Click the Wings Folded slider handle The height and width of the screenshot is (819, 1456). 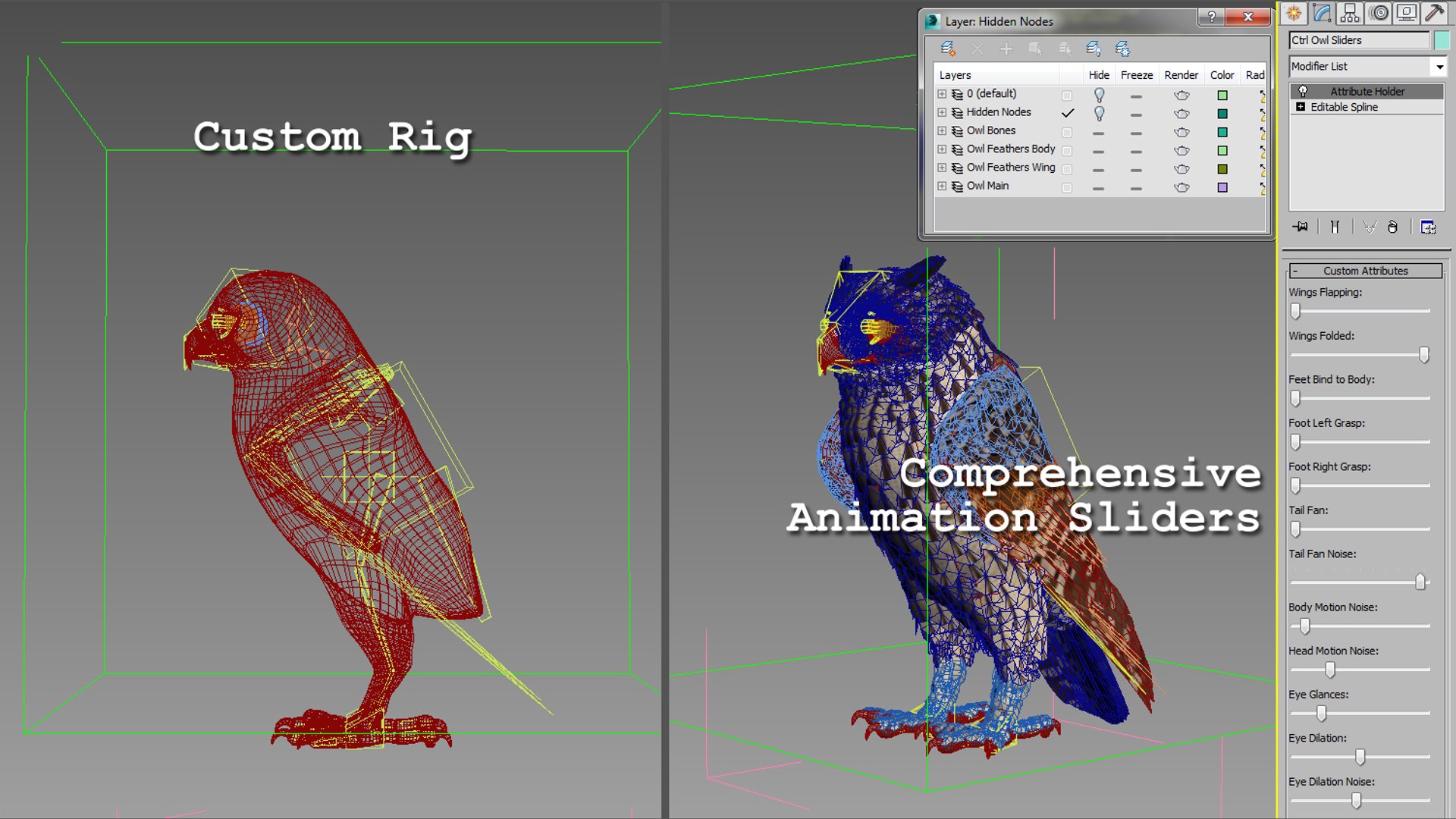click(1424, 355)
